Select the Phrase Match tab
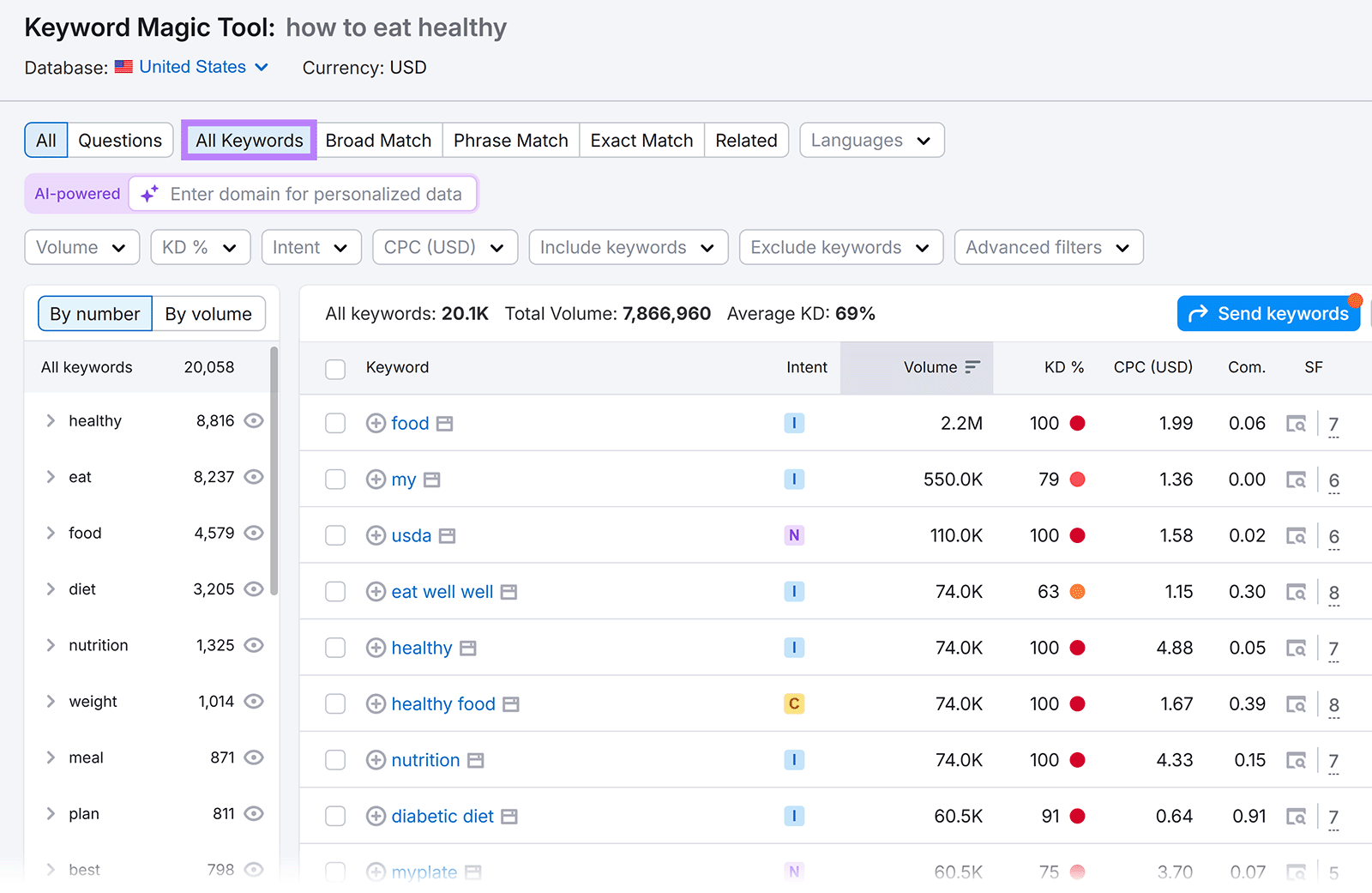1372x893 pixels. pos(510,140)
